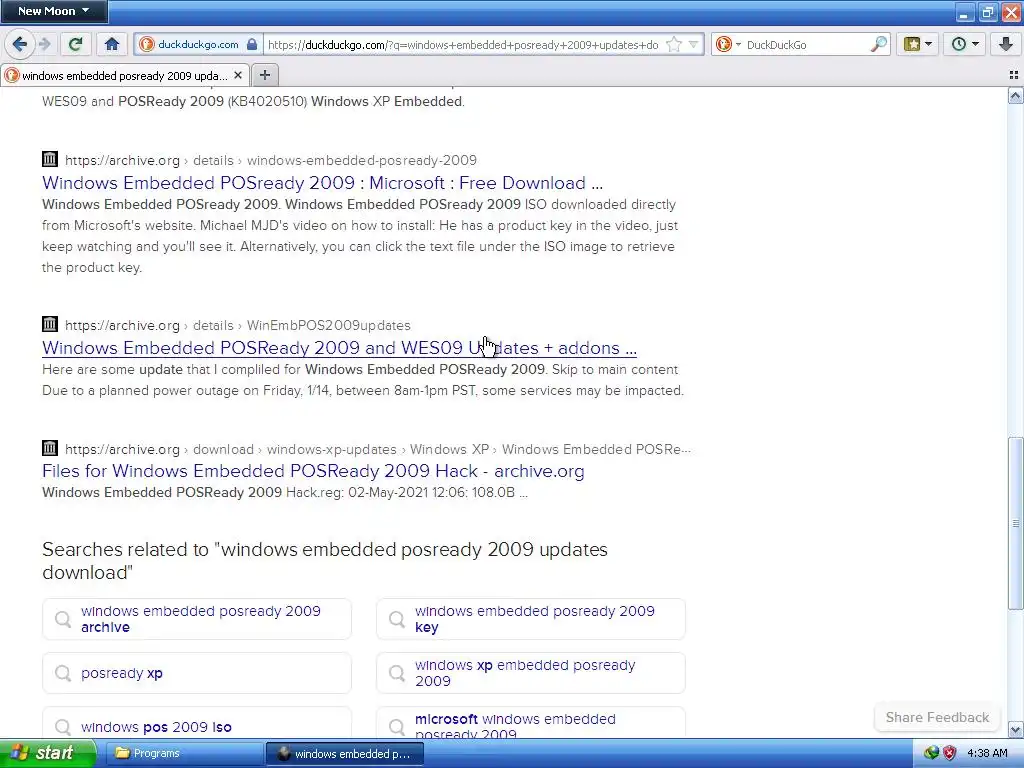Click the 4:38 AM system clock
The height and width of the screenshot is (768, 1024).
987,754
